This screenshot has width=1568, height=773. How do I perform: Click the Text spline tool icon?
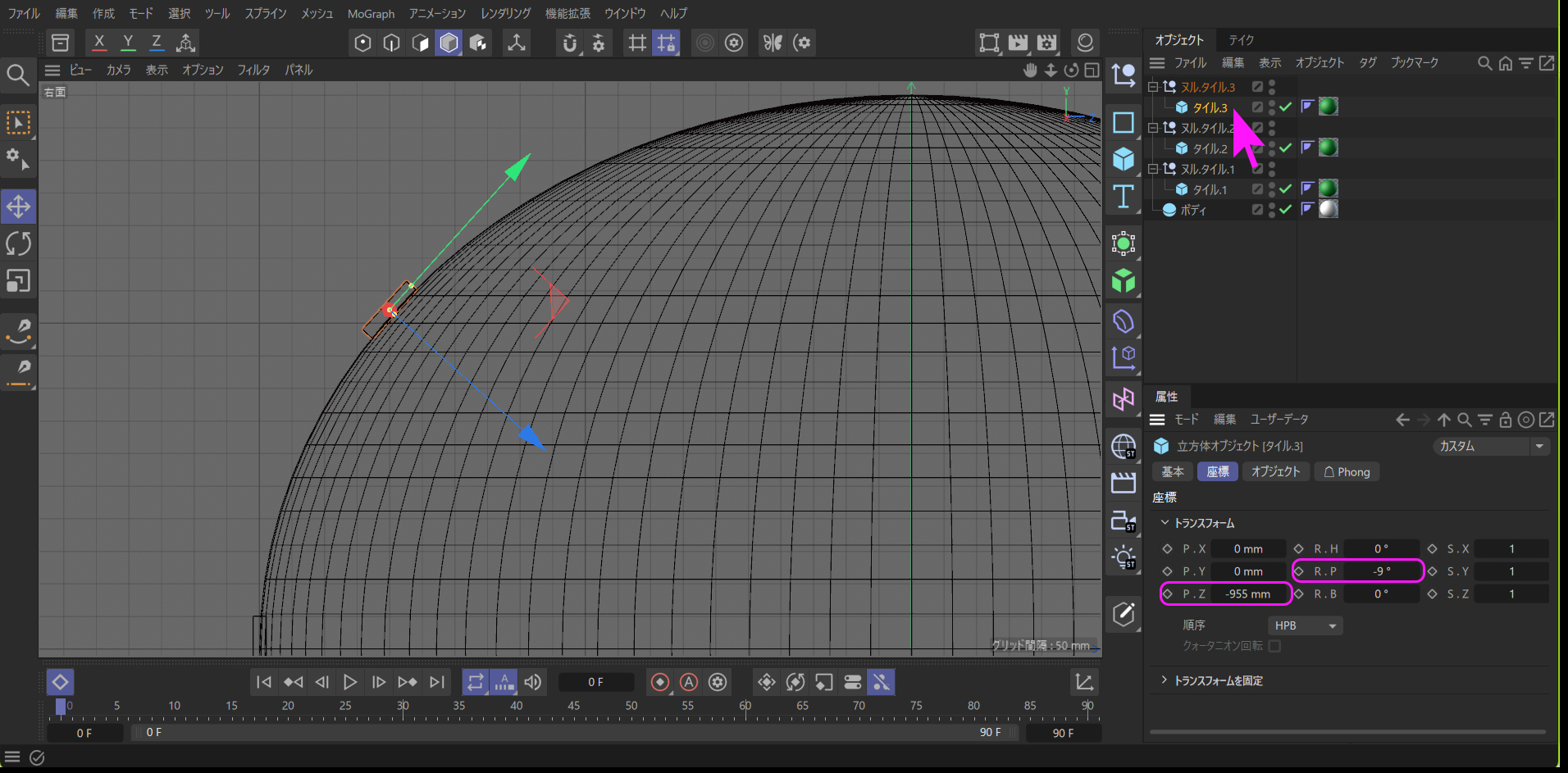(x=1123, y=197)
